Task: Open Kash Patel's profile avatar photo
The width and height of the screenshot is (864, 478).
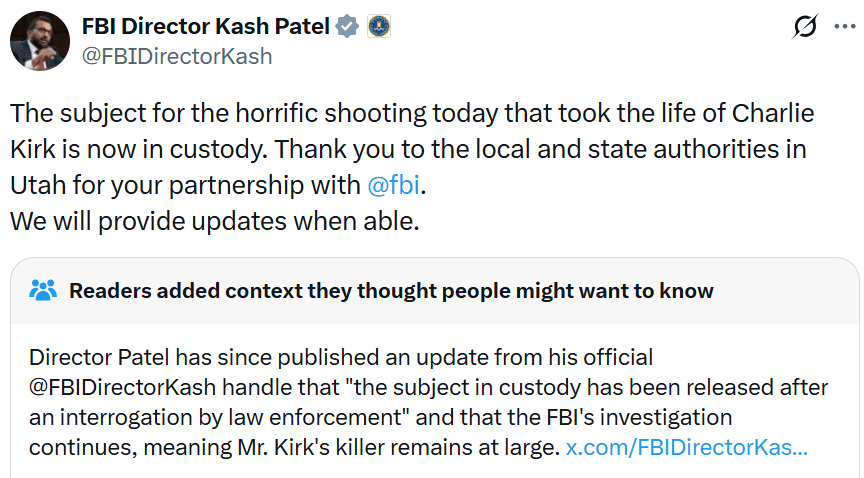Action: [40, 42]
